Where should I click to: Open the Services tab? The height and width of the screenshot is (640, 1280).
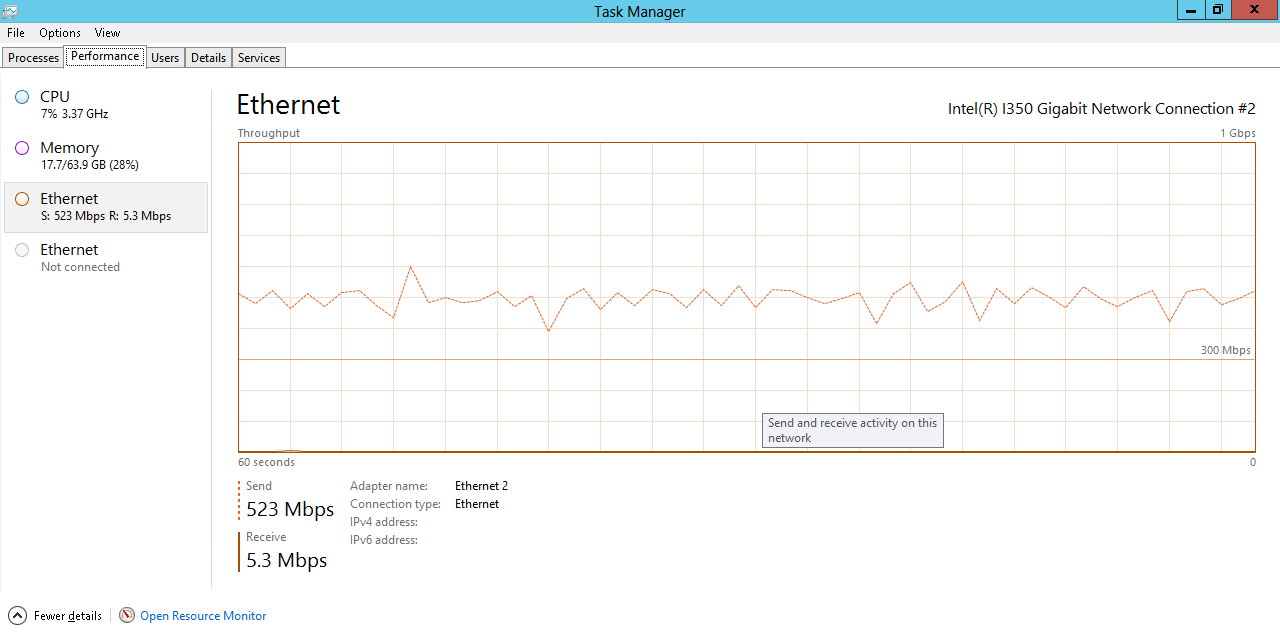click(x=259, y=58)
